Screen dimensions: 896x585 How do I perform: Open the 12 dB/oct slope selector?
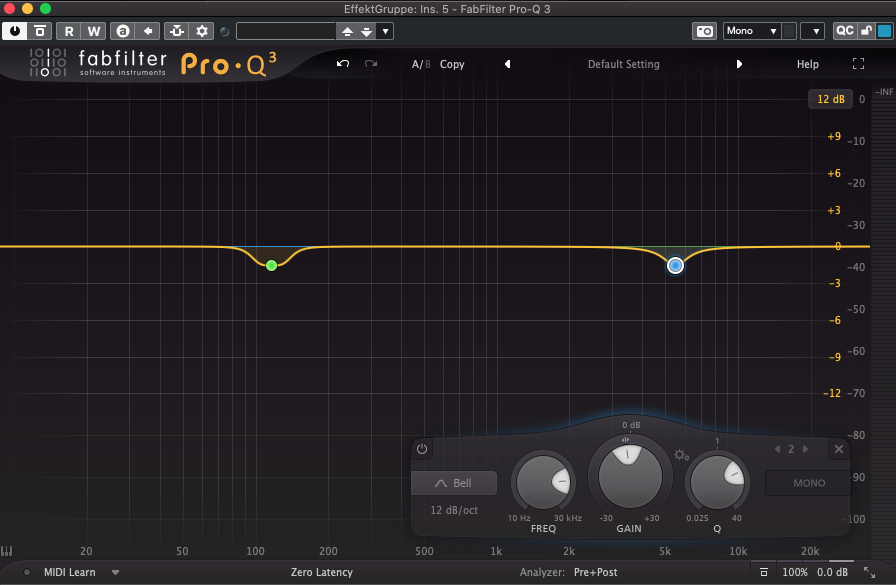pyautogui.click(x=454, y=510)
